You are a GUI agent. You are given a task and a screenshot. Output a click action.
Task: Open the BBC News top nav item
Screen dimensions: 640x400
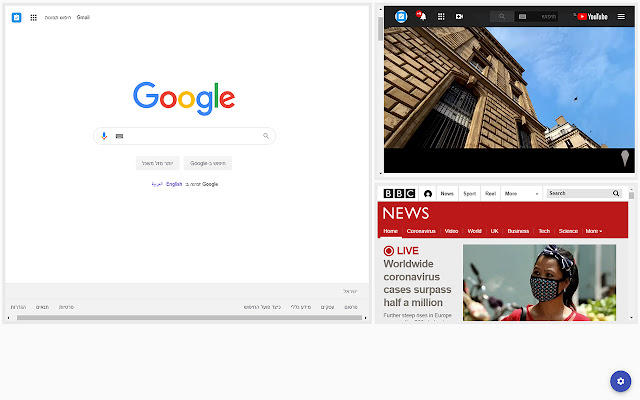(x=447, y=193)
